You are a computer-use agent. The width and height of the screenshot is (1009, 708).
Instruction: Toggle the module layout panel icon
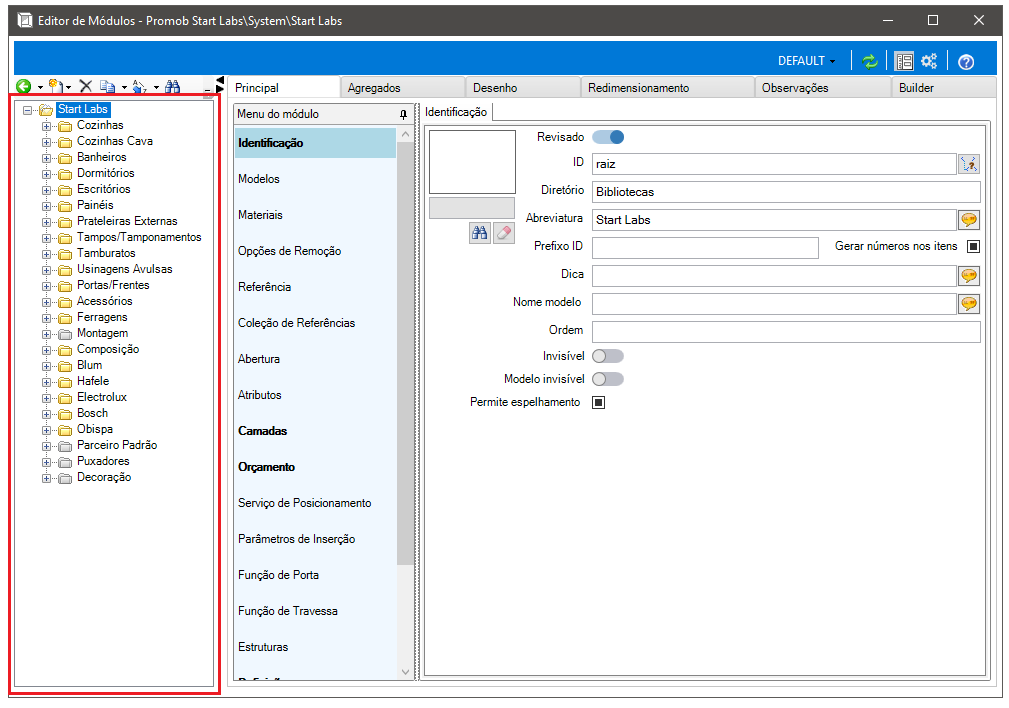(904, 61)
